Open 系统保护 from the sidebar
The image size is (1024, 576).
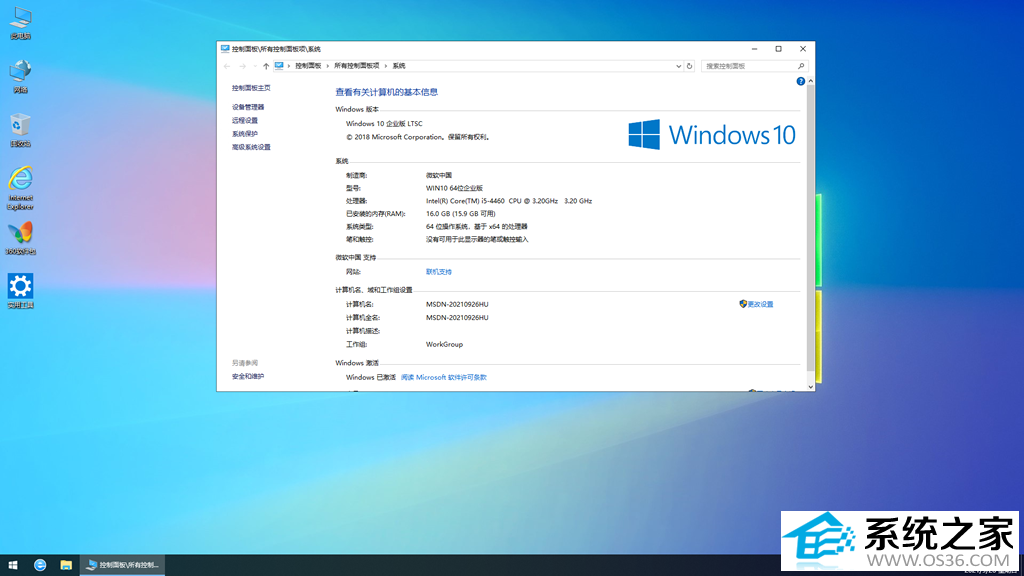point(245,134)
